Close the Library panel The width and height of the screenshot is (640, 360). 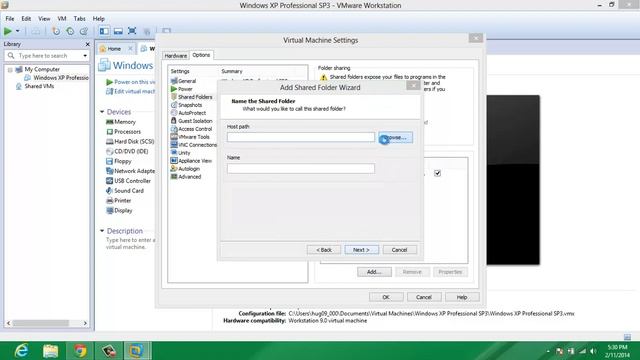87,44
